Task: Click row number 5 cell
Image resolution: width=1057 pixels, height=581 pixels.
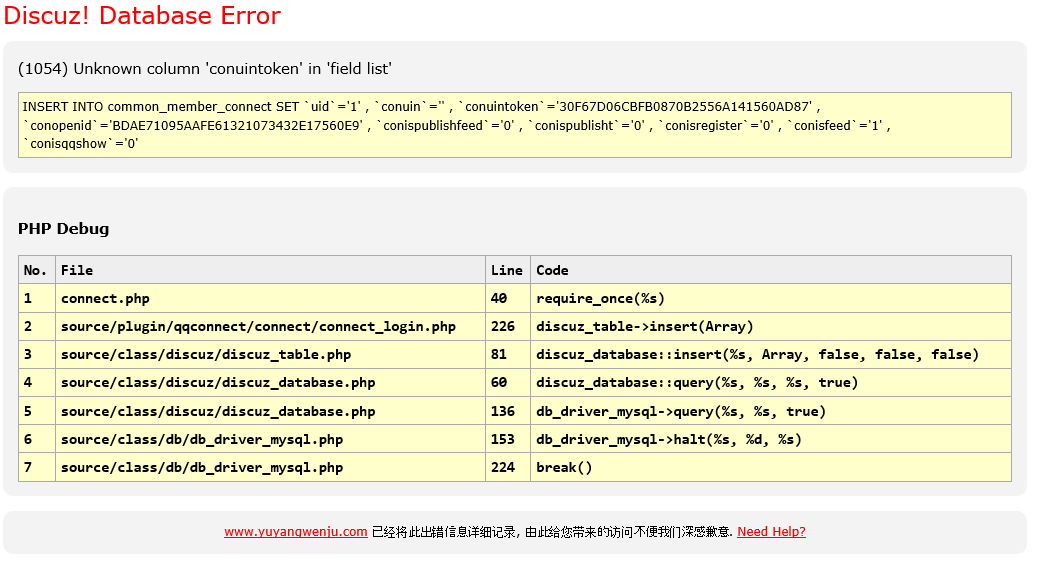Action: (x=37, y=411)
